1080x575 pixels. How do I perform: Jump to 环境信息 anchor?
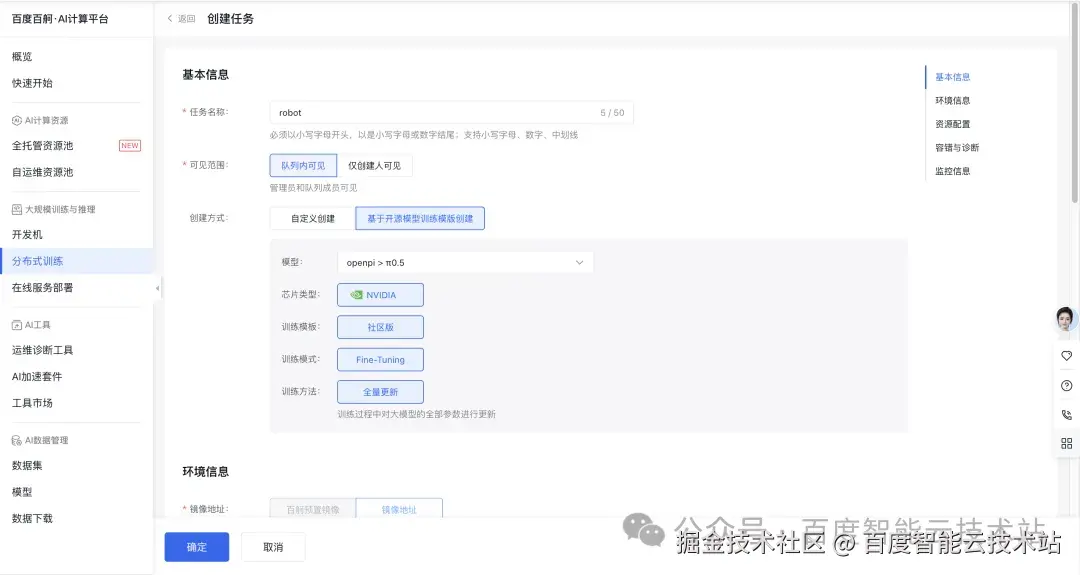[x=953, y=101]
